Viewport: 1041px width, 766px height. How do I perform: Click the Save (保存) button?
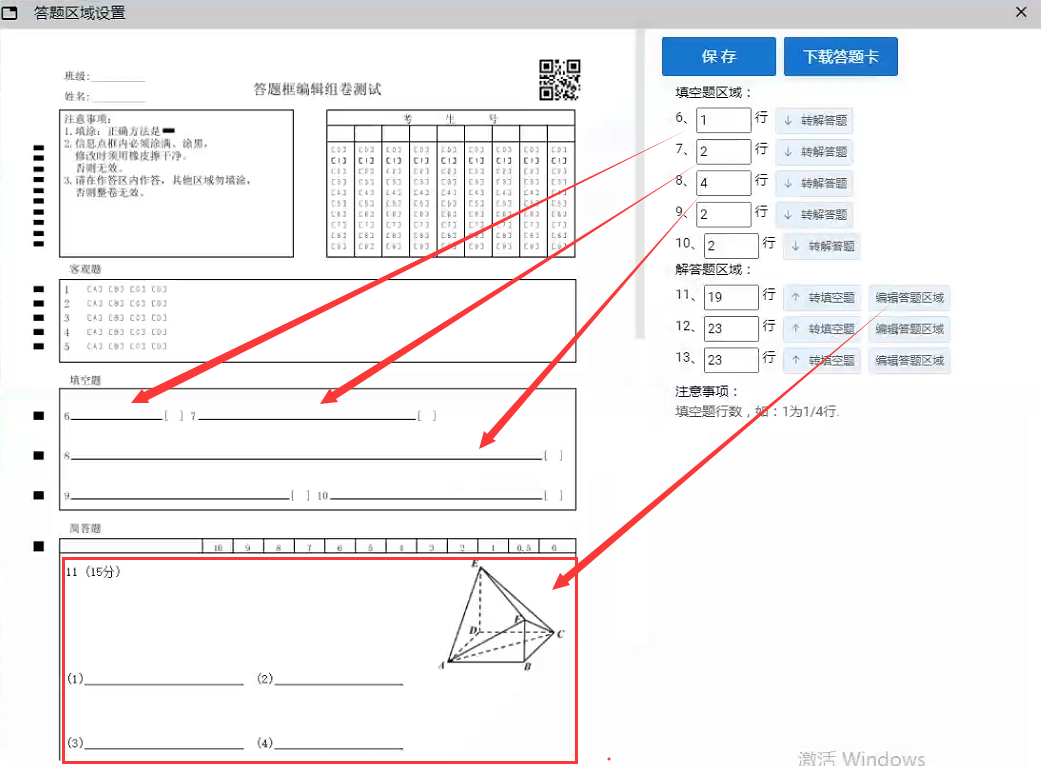[718, 57]
